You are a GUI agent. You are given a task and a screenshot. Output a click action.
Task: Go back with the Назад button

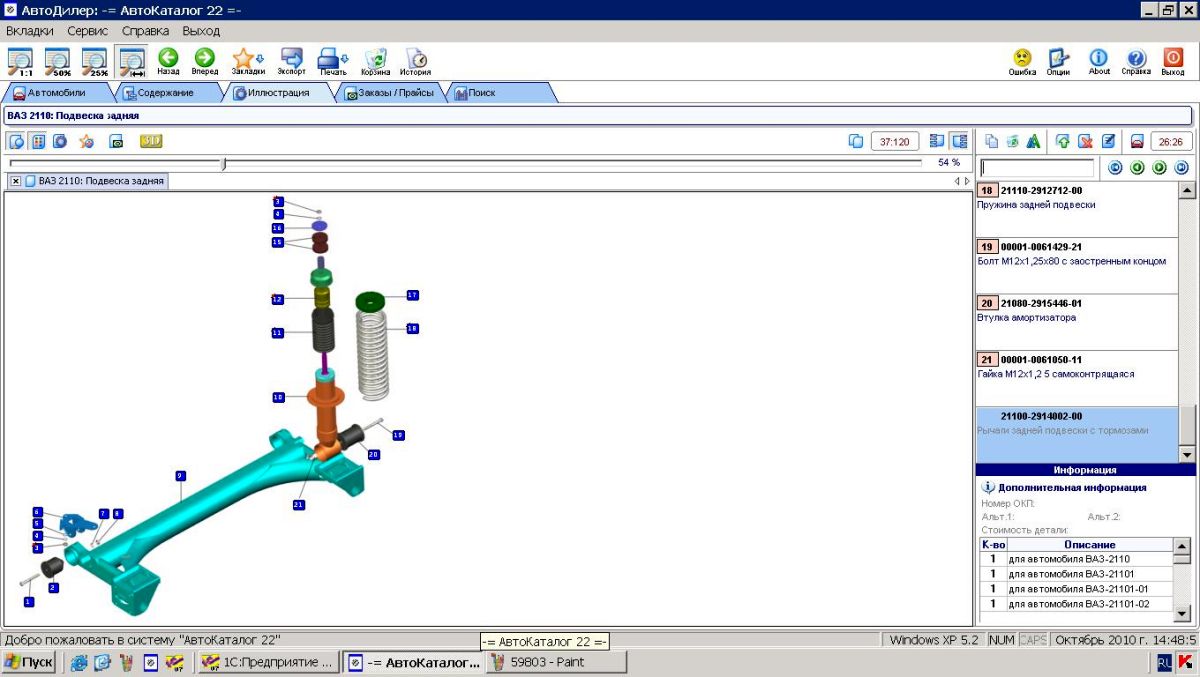(168, 61)
